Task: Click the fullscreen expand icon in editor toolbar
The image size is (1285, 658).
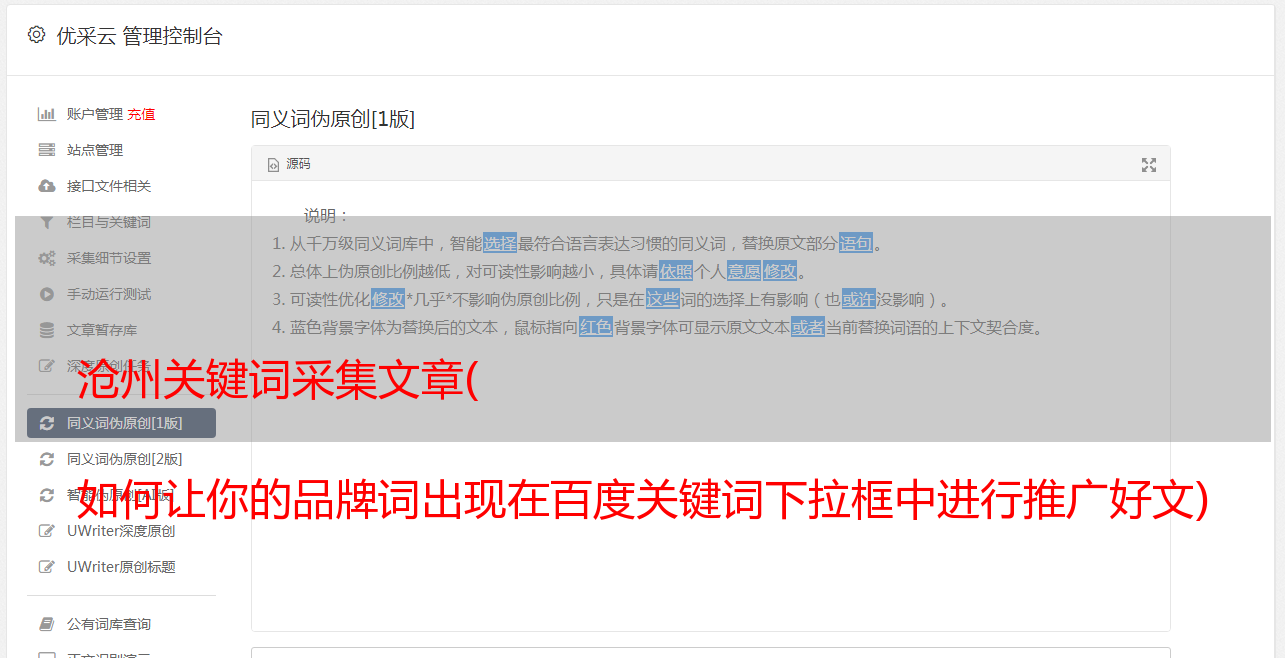Action: [x=1149, y=165]
